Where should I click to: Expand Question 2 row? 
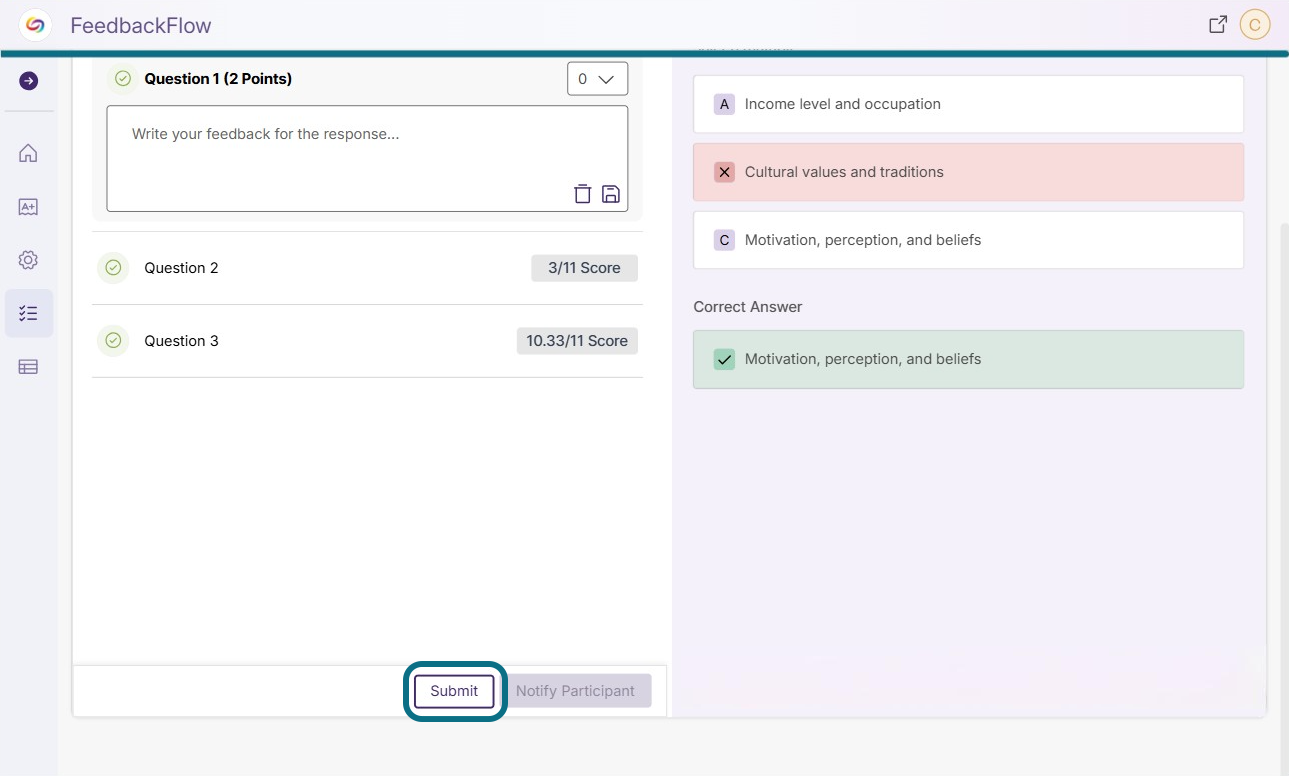coord(367,268)
